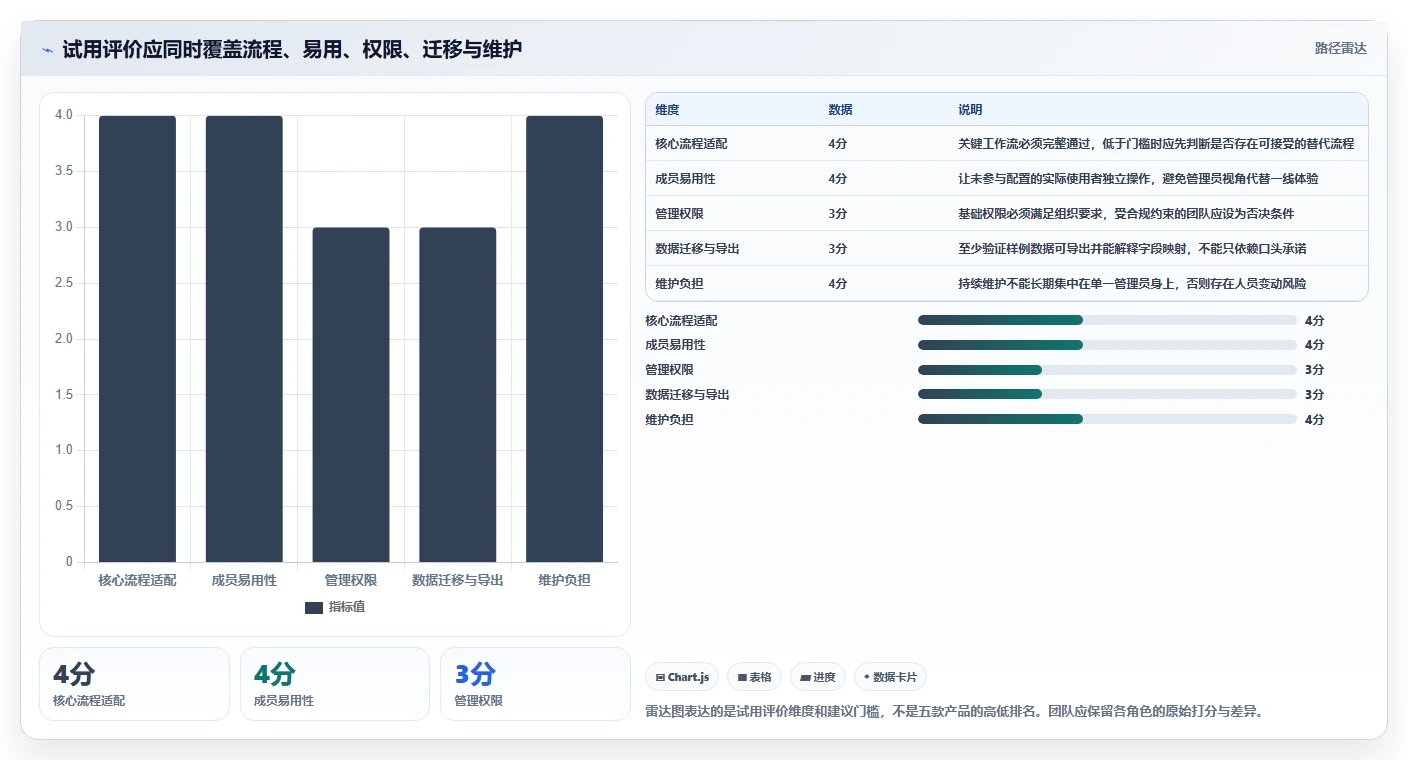Viewport: 1408px width, 760px height.
Task: Select the 成员易用性 table row name
Action: (x=685, y=179)
